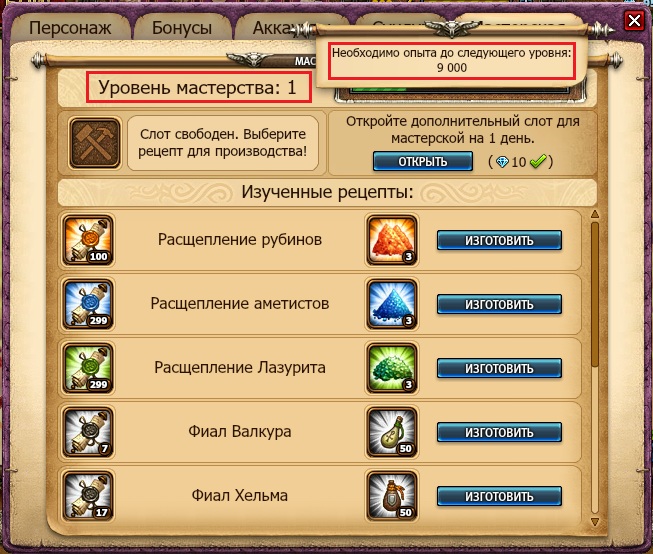Switch to the Бонусы tab
The image size is (653, 554).
point(182,27)
